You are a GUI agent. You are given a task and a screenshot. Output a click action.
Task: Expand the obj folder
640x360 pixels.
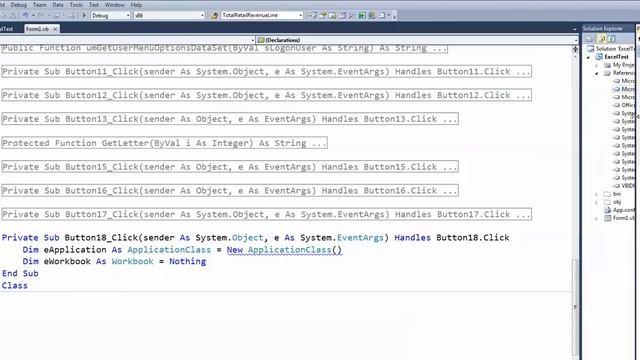597,202
